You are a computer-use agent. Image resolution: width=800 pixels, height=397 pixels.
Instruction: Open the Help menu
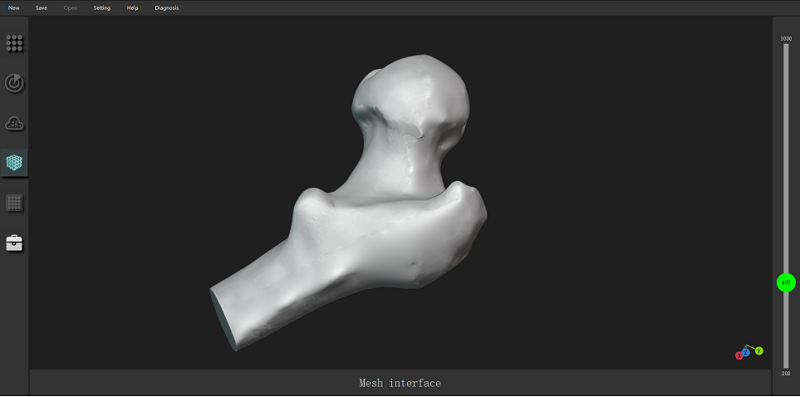[133, 8]
